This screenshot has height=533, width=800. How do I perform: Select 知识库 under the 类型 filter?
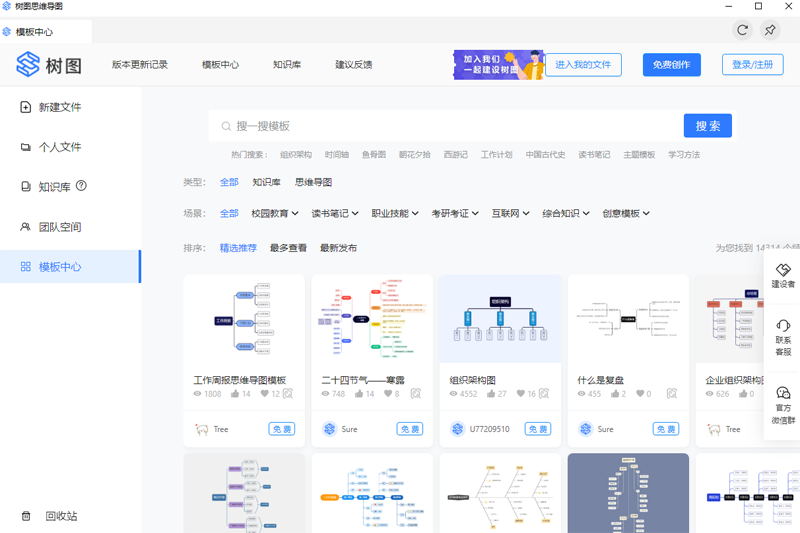click(266, 182)
